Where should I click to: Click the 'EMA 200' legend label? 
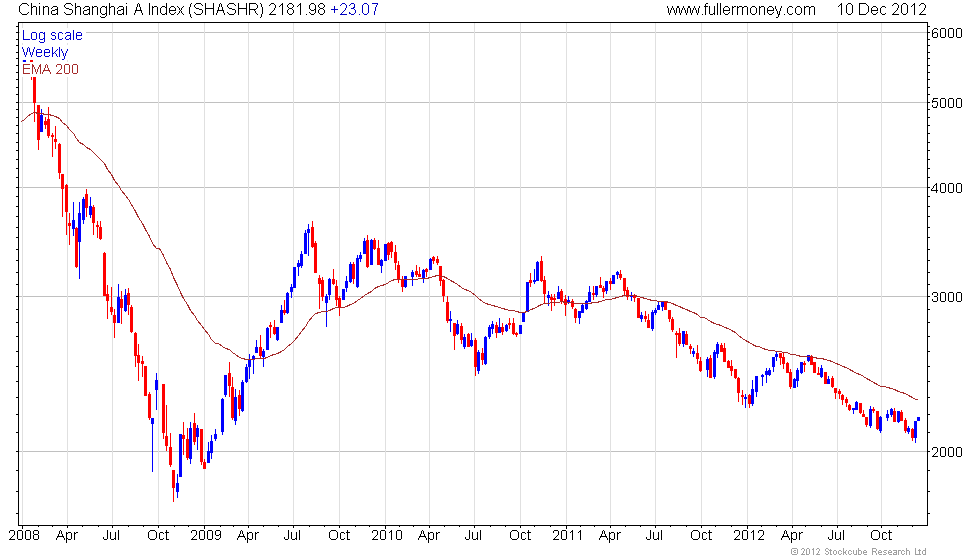click(x=51, y=69)
